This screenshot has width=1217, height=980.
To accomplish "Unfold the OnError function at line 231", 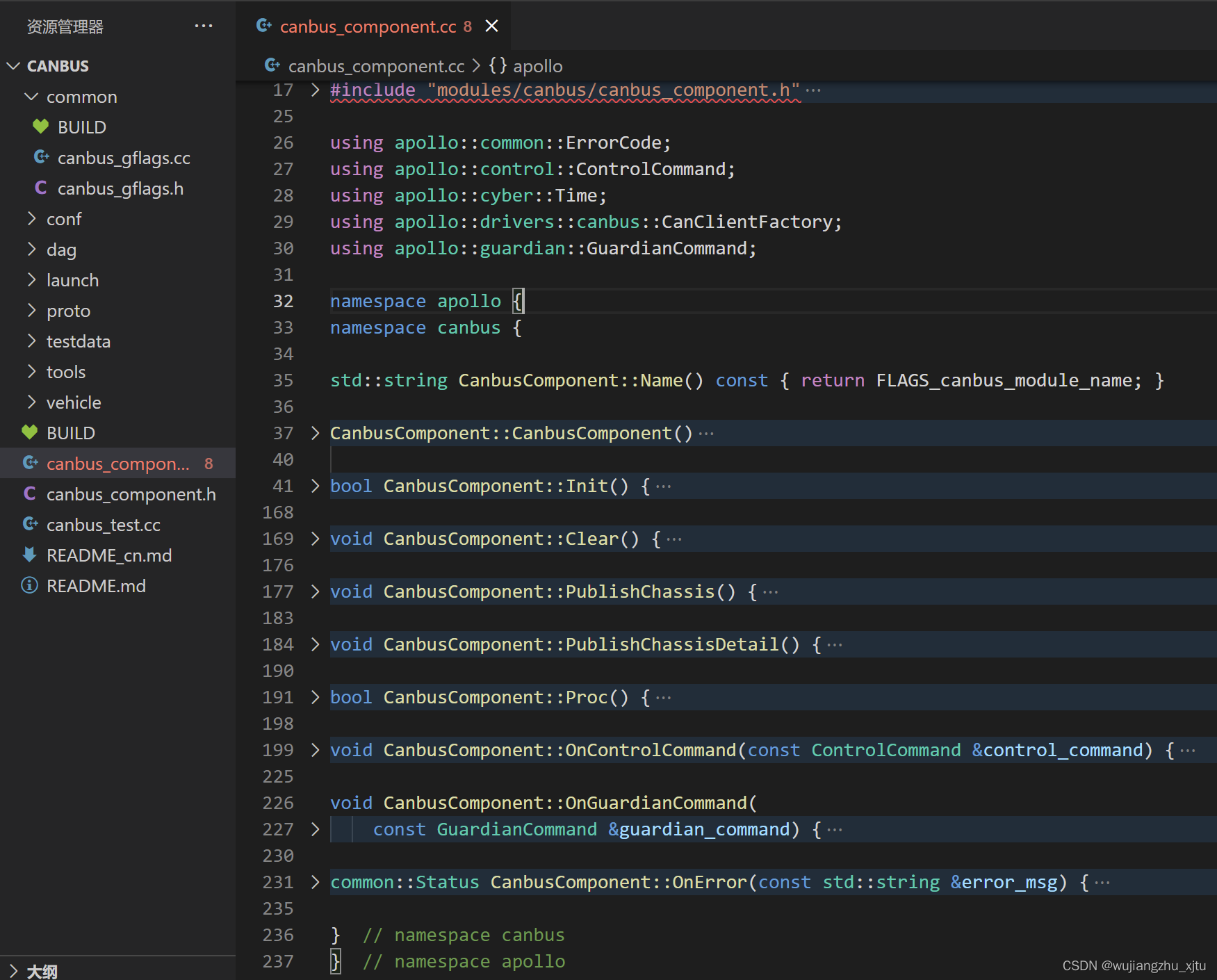I will click(x=316, y=882).
